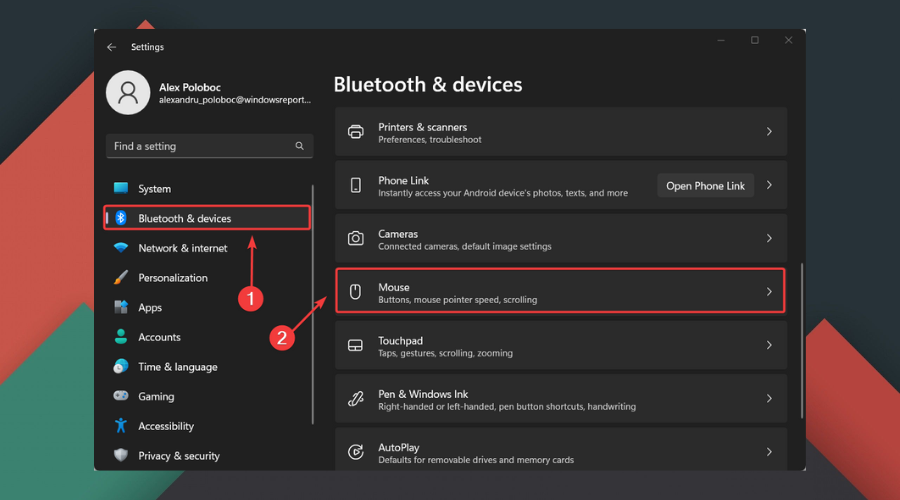
Task: Expand Phone Link chevron
Action: pyautogui.click(x=769, y=185)
